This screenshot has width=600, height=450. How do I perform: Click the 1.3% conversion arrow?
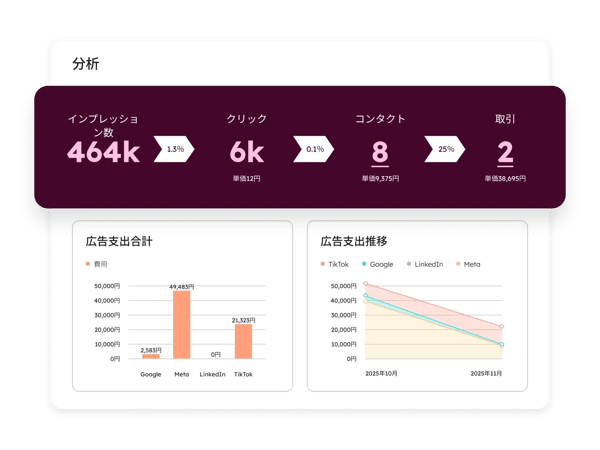coord(174,149)
